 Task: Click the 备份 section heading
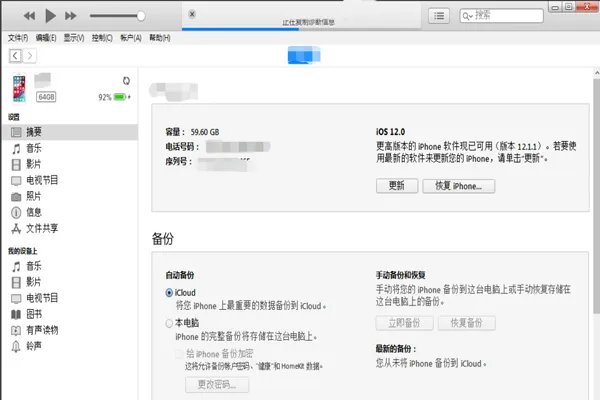163,239
